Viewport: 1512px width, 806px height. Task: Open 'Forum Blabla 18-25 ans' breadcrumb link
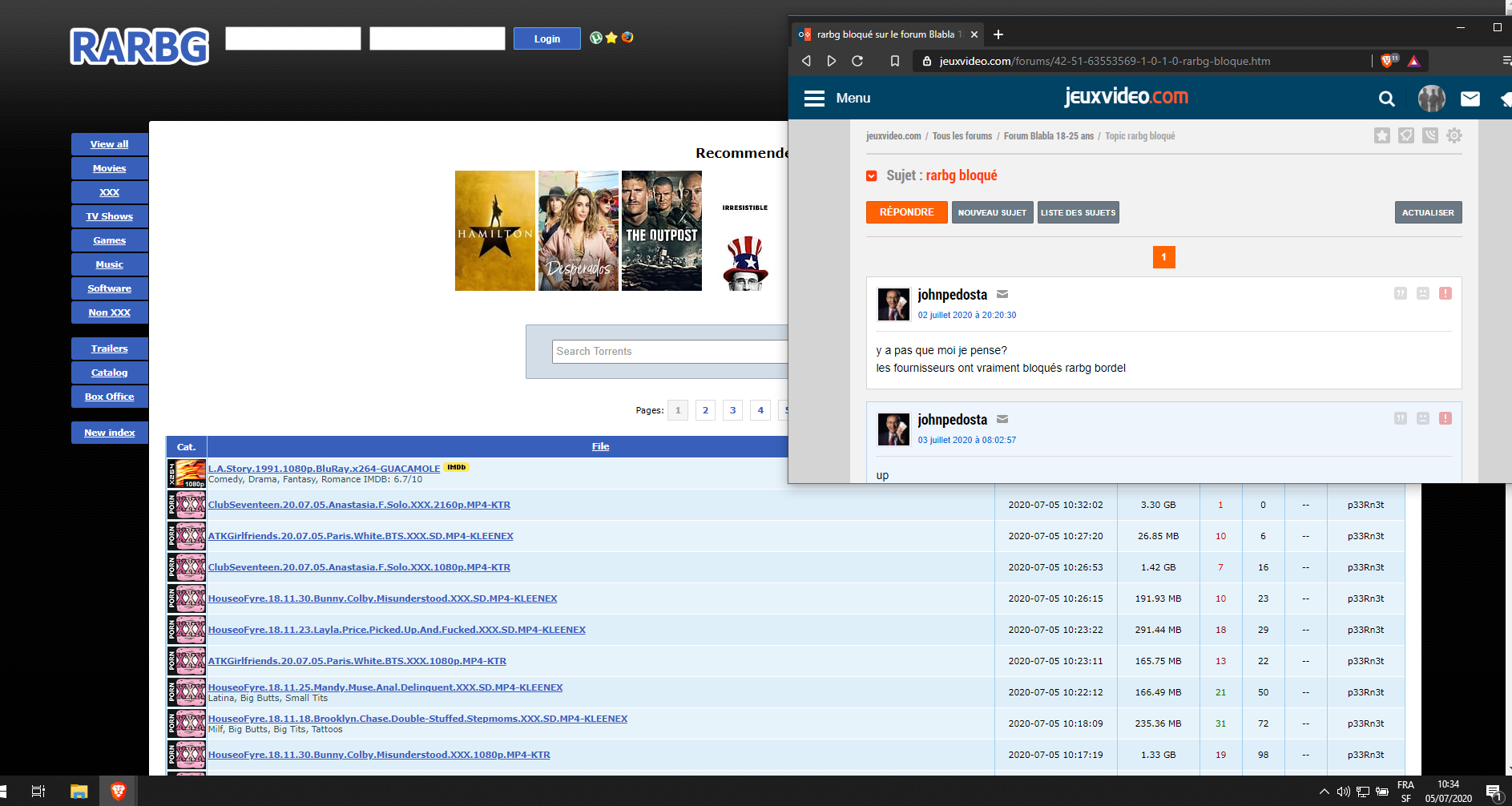tap(1049, 136)
